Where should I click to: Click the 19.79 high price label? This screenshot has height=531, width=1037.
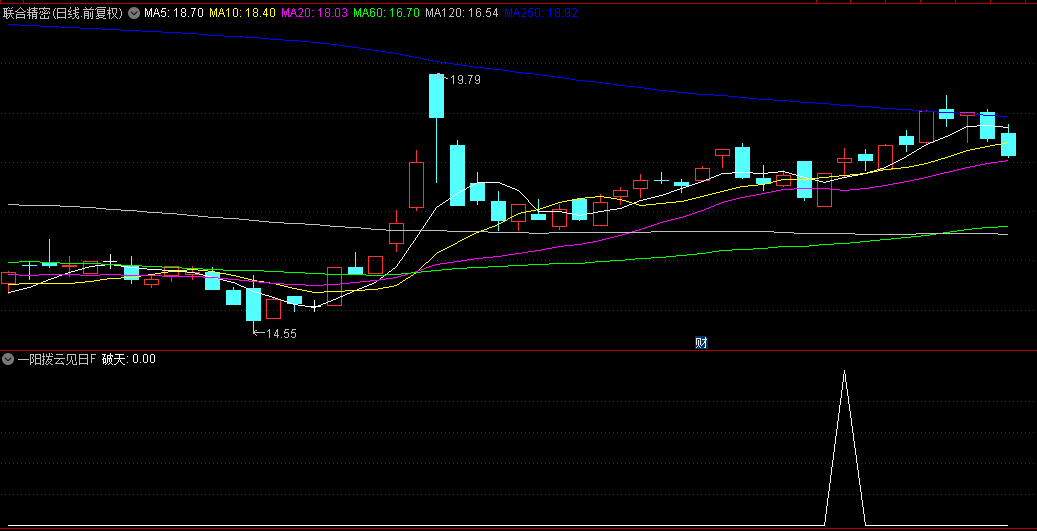click(x=466, y=80)
